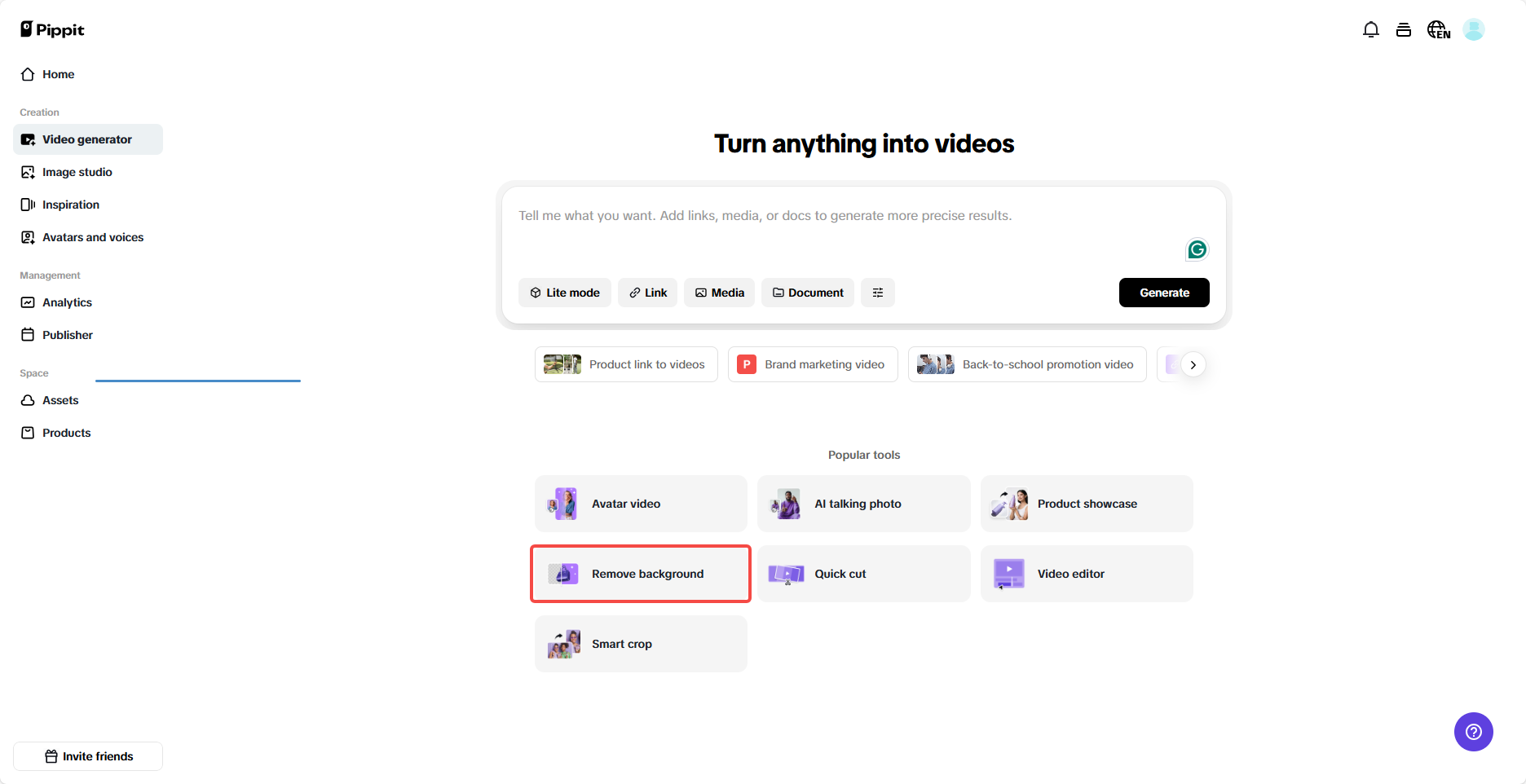Screen dimensions: 1526x784
Task: Open Publisher page
Action: click(88, 335)
